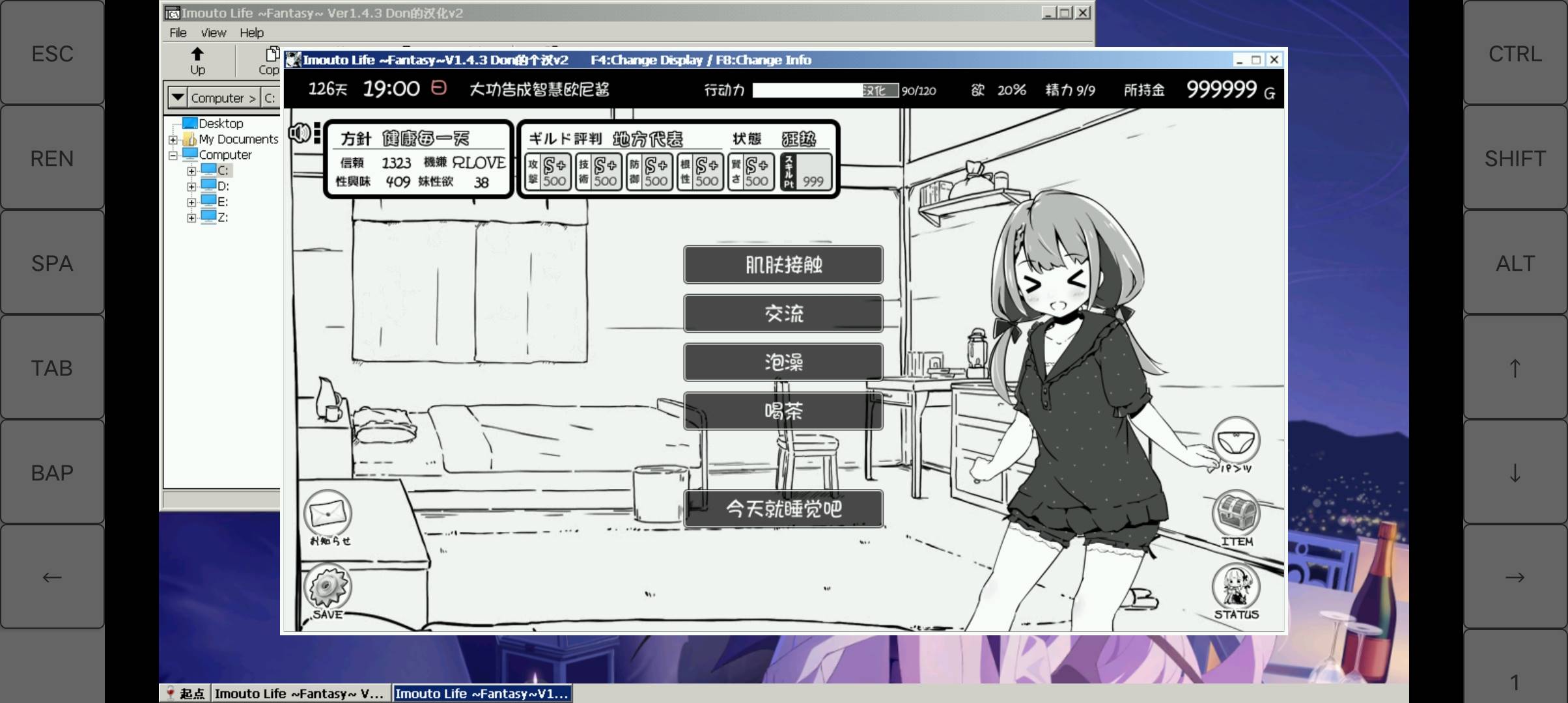Open Help menu in file explorer
Viewport: 1568px width, 703px height.
tap(250, 32)
